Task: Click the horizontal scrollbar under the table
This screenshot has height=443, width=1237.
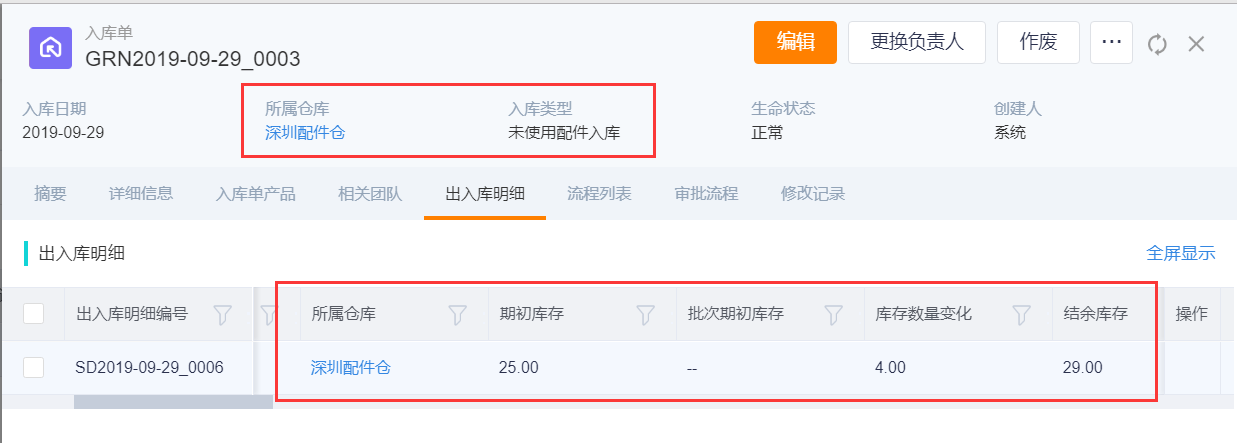Action: 173,402
